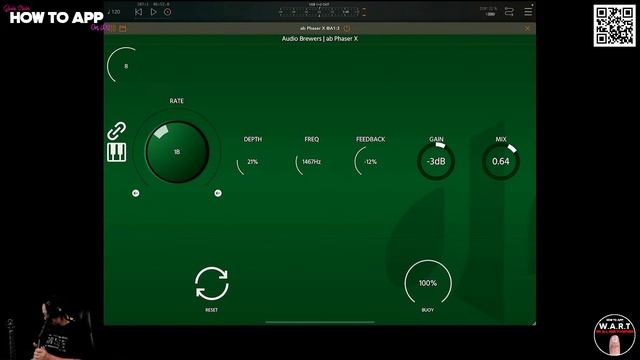Image resolution: width=640 pixels, height=360 pixels.
Task: Click the Buoy 100% dial
Action: coord(428,283)
